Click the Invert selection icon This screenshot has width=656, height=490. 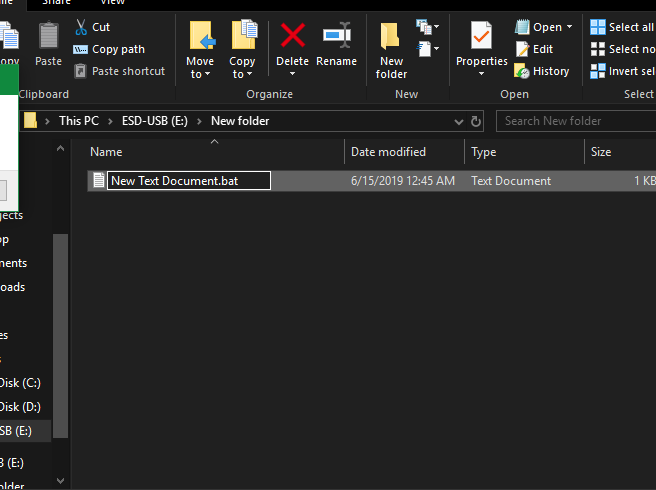(597, 71)
